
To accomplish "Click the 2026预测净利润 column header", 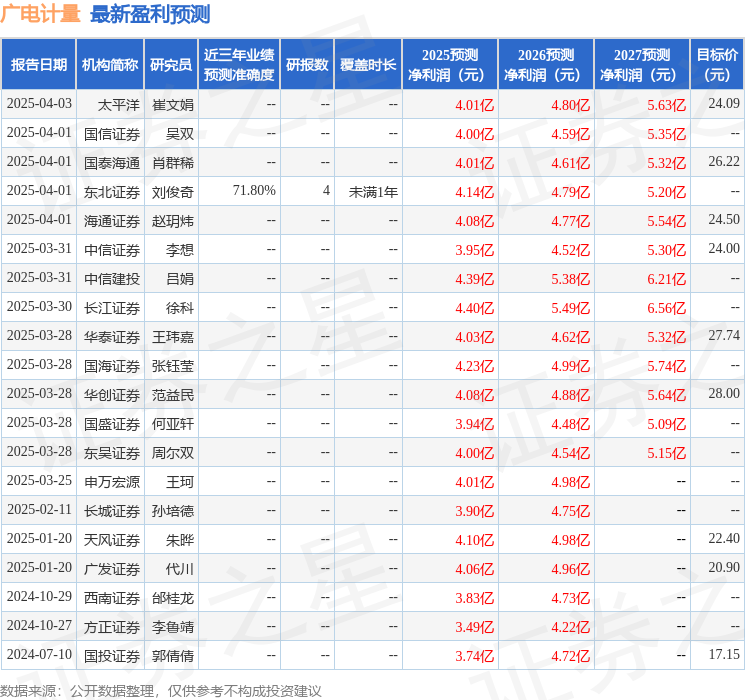I will tap(546, 65).
